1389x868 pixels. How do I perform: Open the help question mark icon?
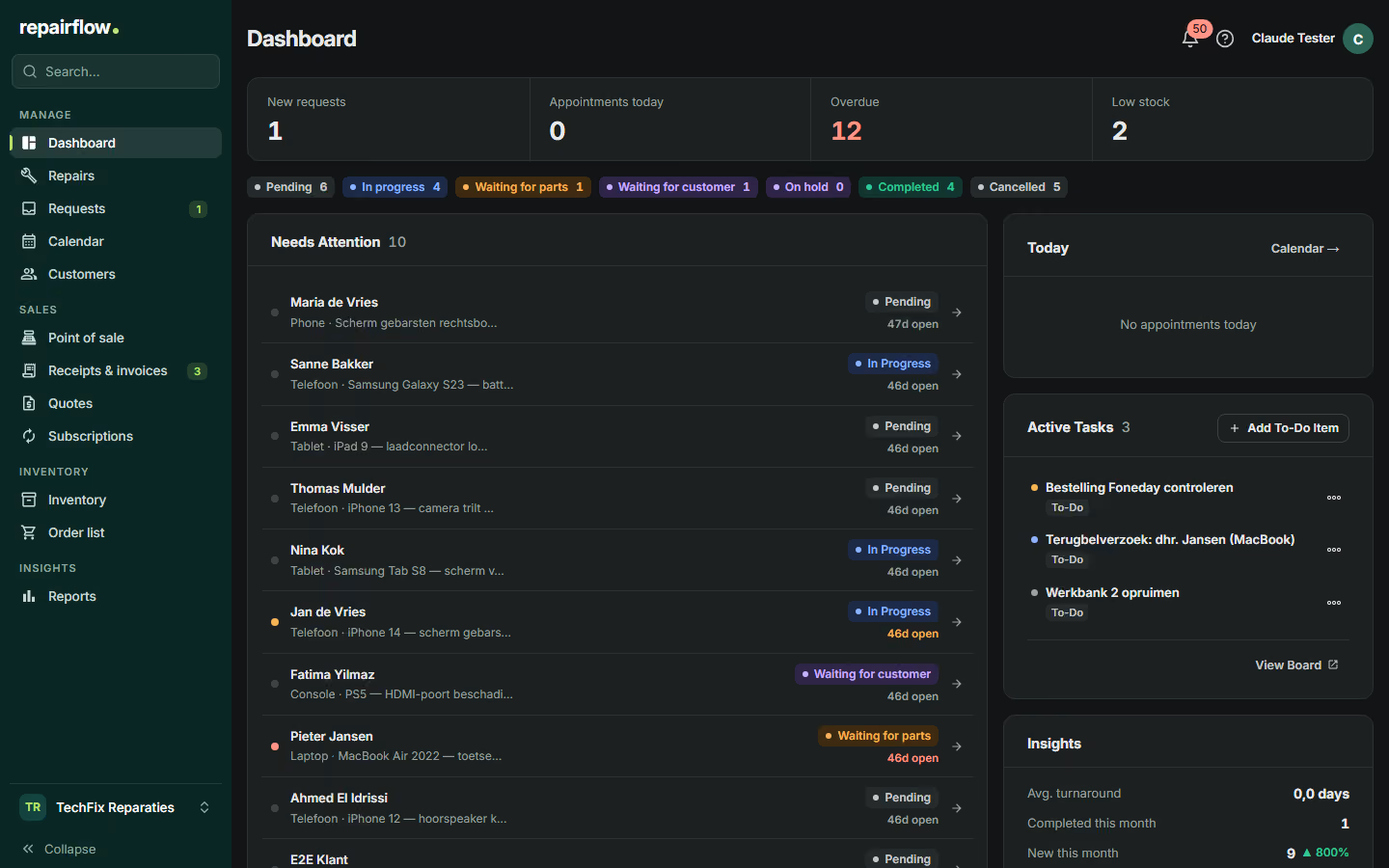coord(1225,39)
